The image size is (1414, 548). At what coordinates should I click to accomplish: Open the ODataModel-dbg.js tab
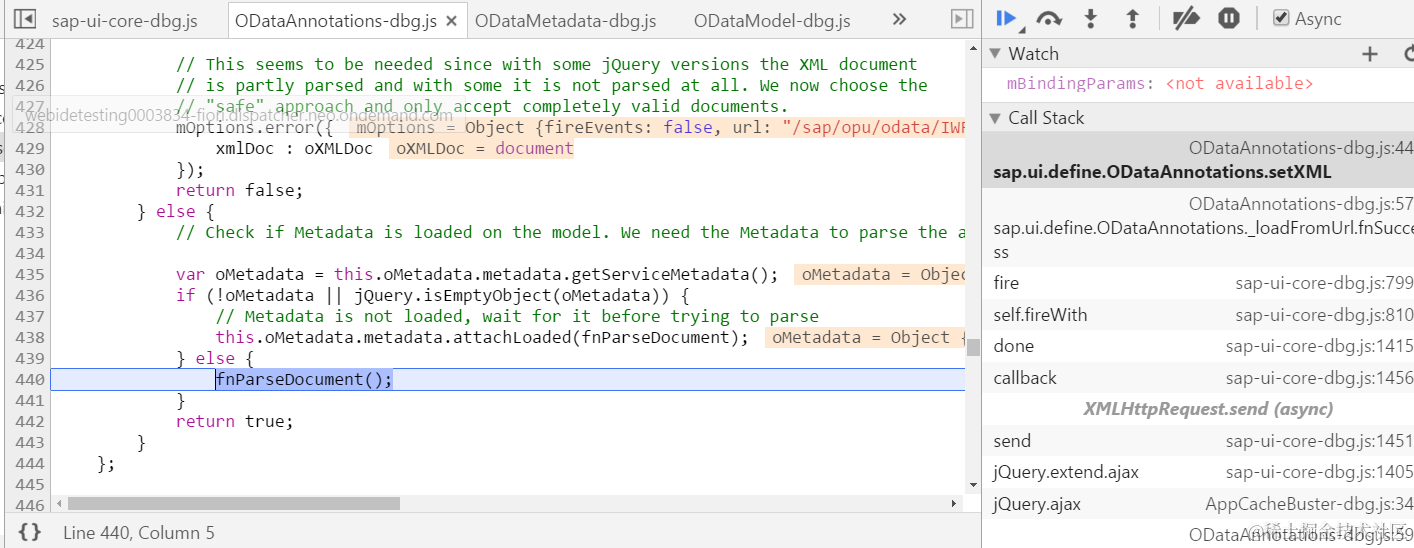772,20
